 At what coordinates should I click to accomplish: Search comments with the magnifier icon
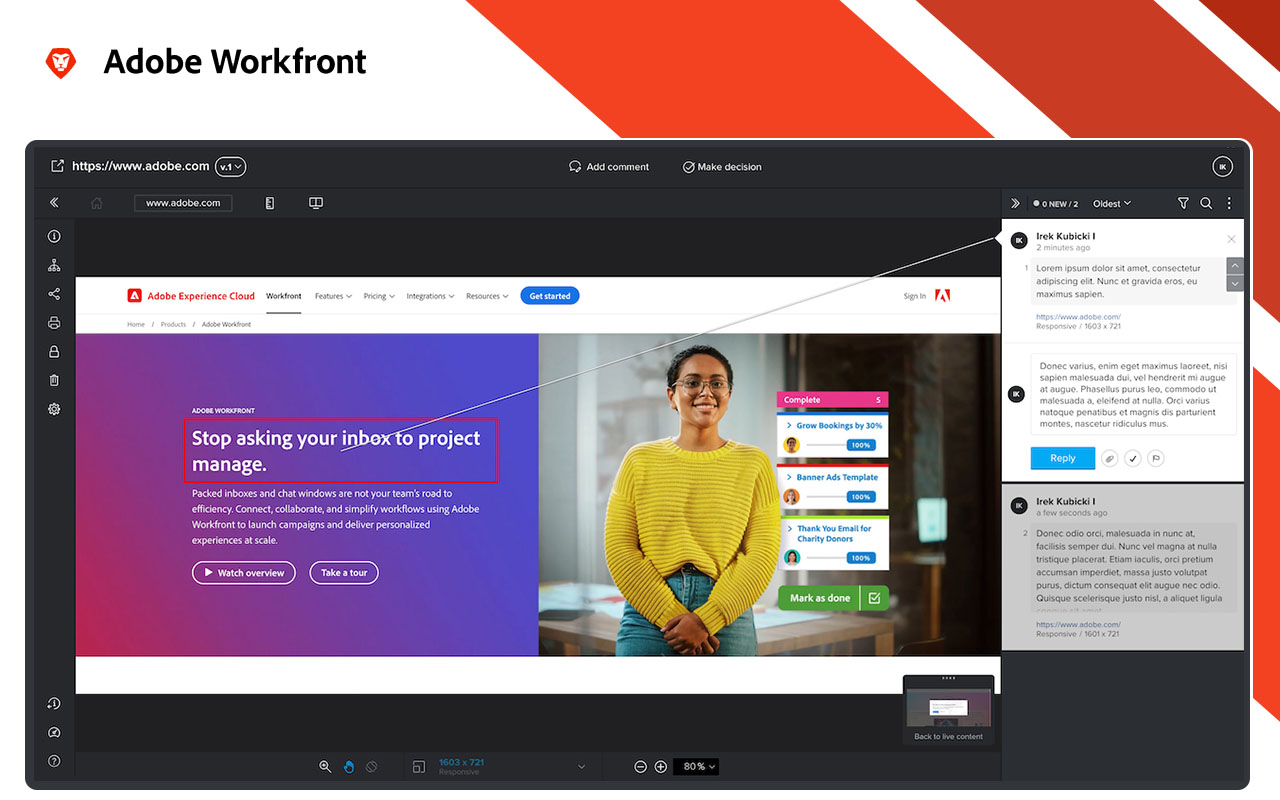(x=1205, y=202)
